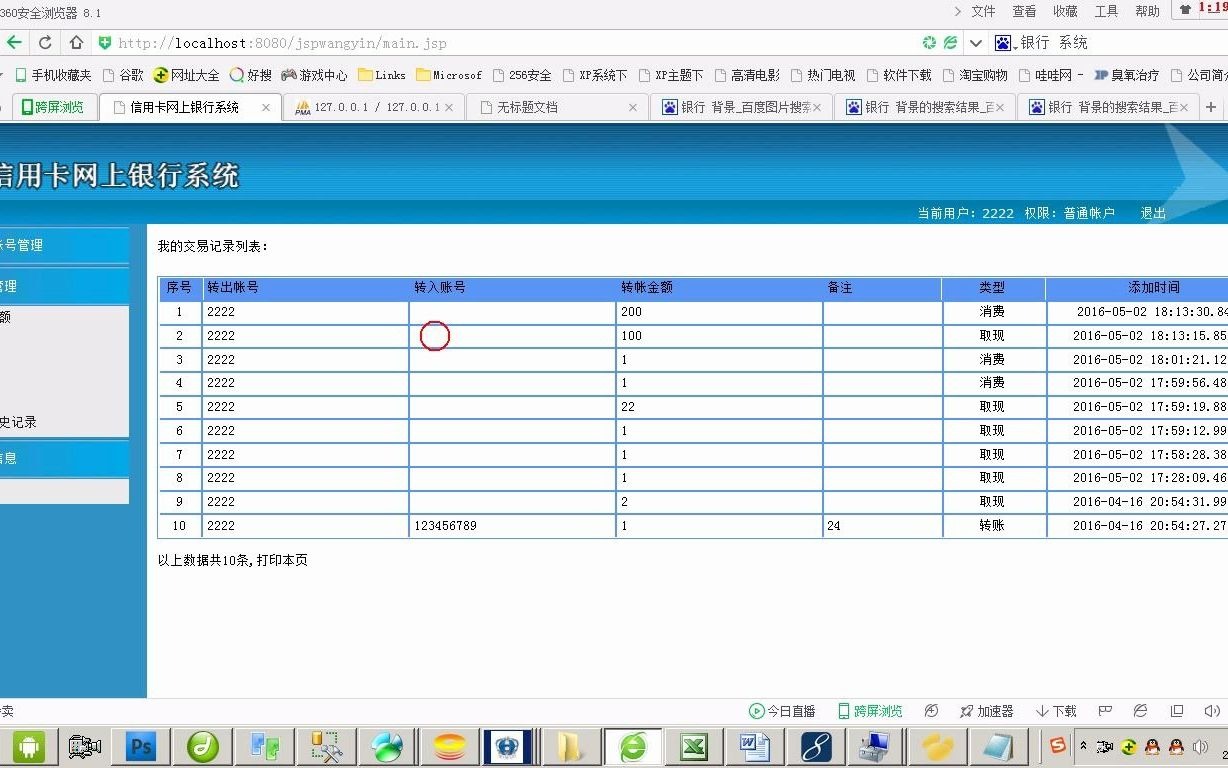Image resolution: width=1228 pixels, height=768 pixels.
Task: Expand hidden system tray icons
Action: (x=1083, y=746)
